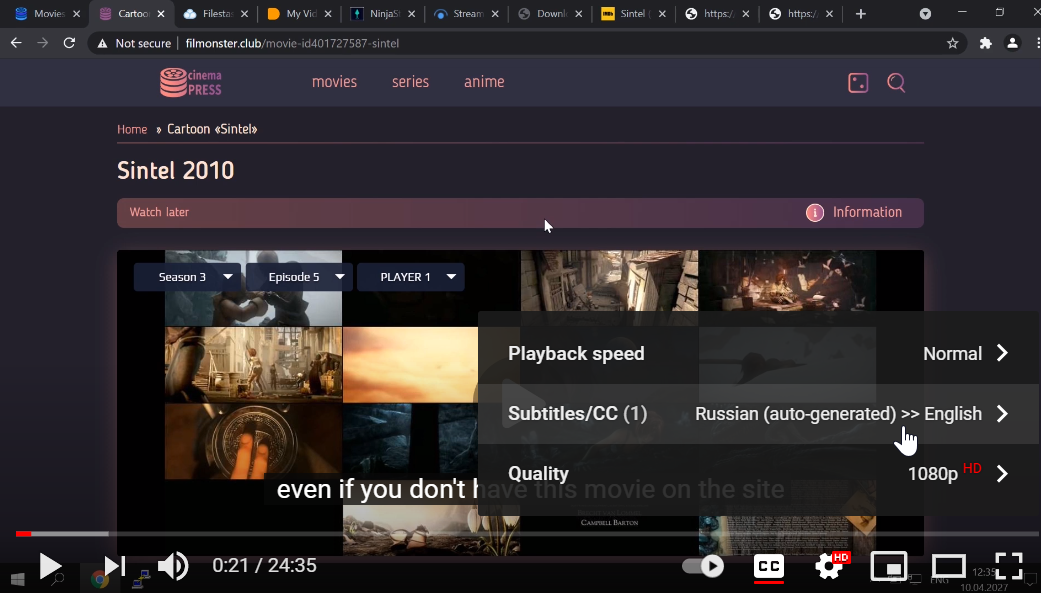Open the Information panel label
The height and width of the screenshot is (593, 1041).
(x=867, y=212)
